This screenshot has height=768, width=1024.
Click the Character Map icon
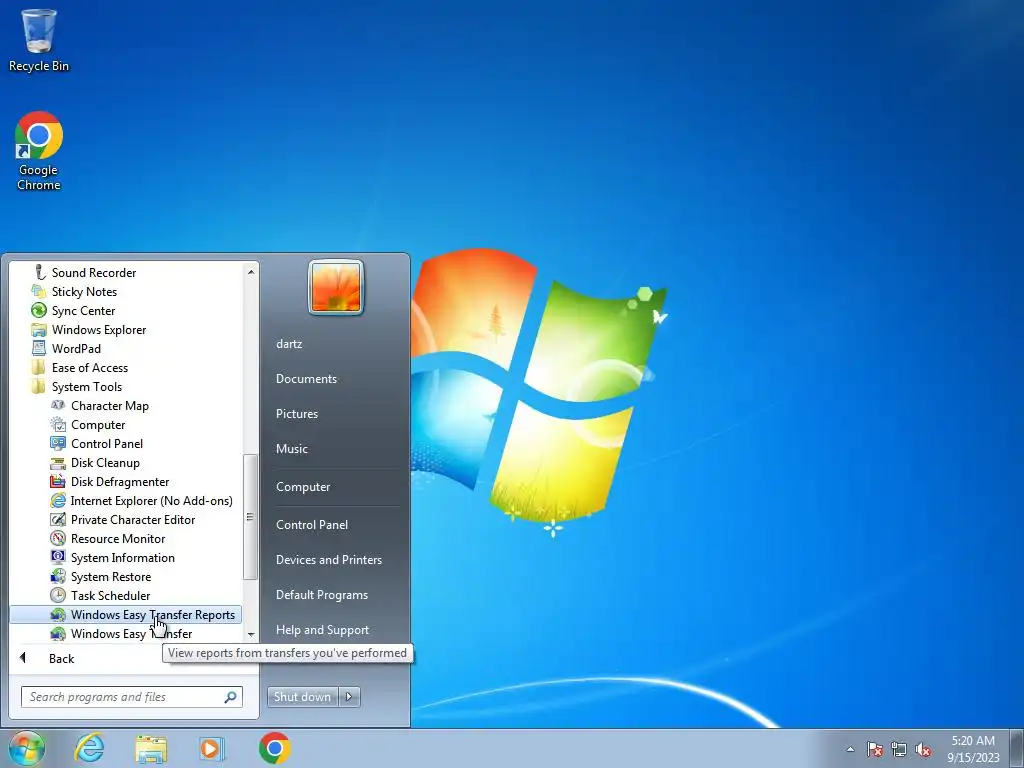click(58, 406)
